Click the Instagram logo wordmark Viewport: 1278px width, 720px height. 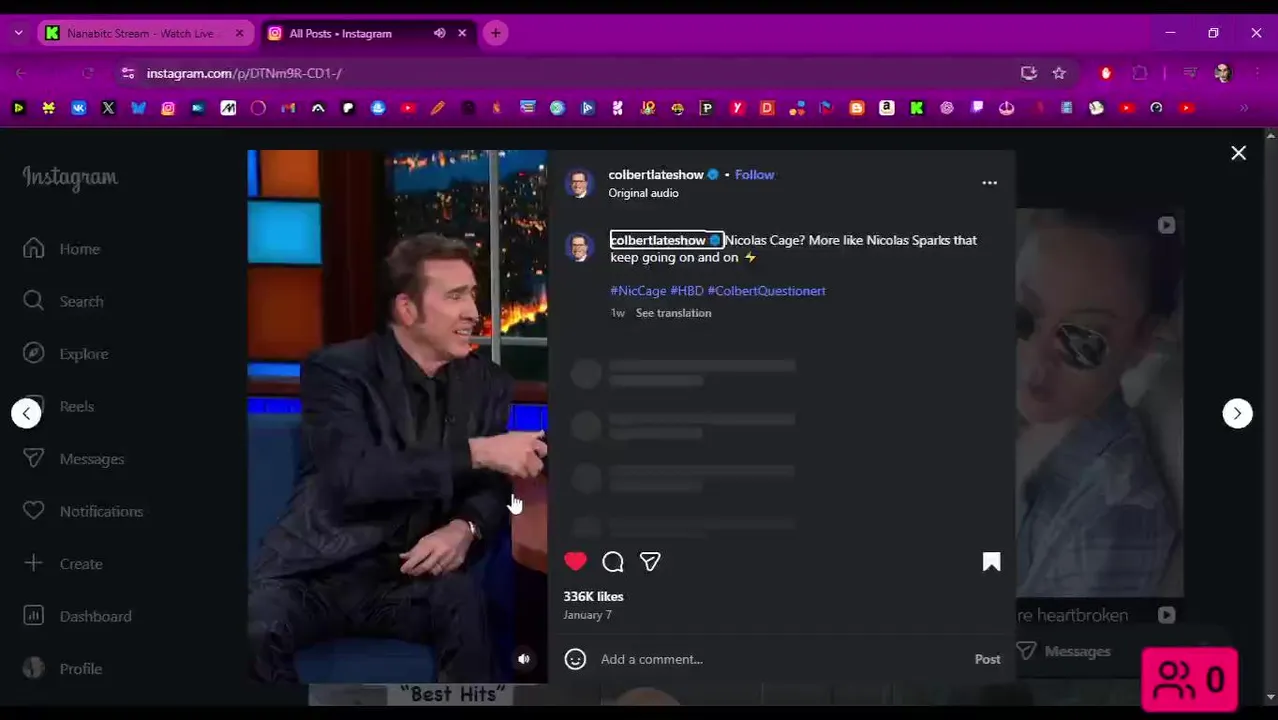point(70,178)
